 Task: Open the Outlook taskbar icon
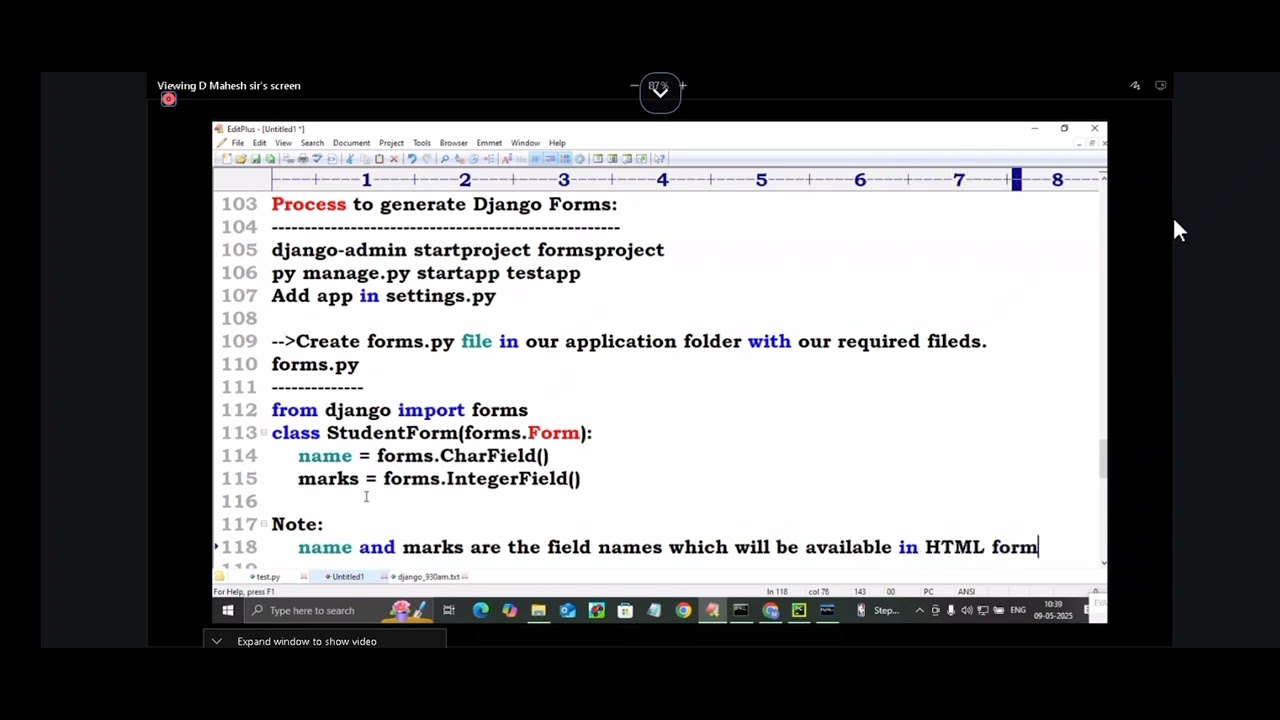point(567,611)
